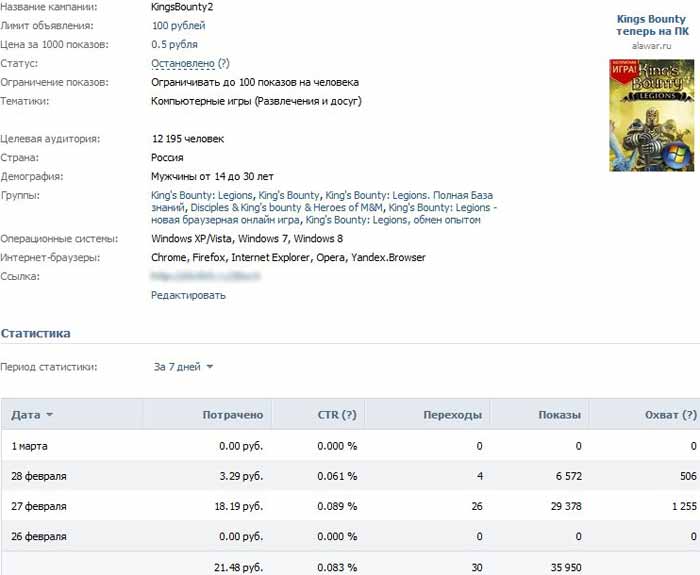Click the '12 195 человек' audience value
Screen dimensions: 700x575
click(x=188, y=139)
